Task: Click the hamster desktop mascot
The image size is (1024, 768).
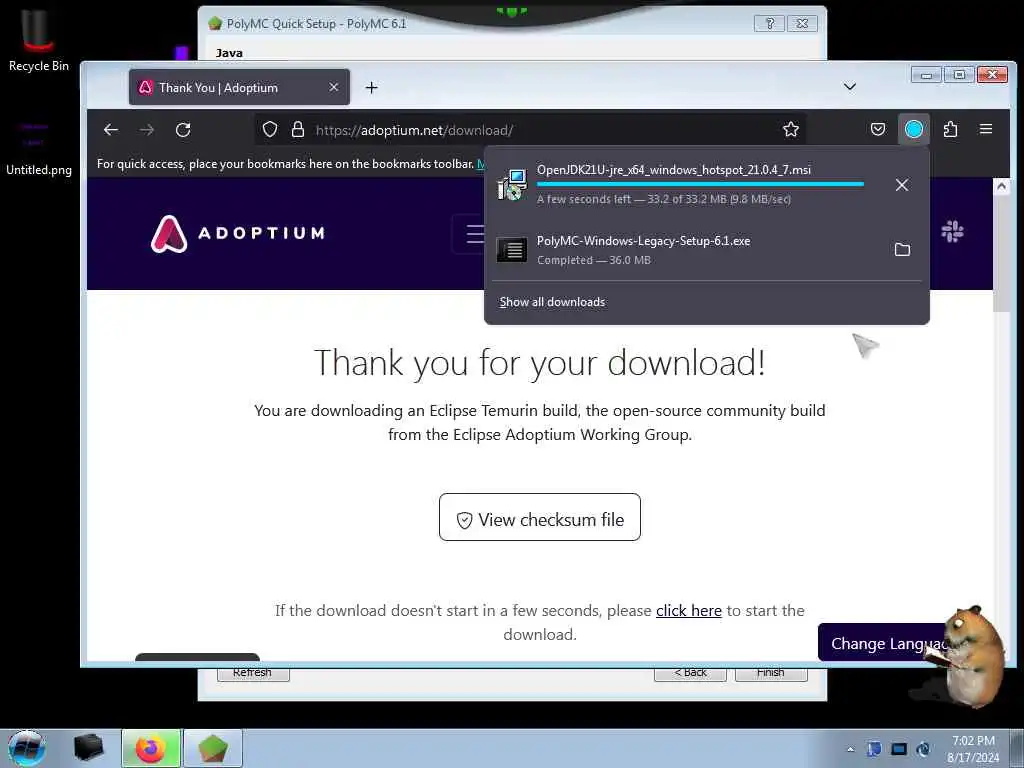Action: click(x=967, y=655)
